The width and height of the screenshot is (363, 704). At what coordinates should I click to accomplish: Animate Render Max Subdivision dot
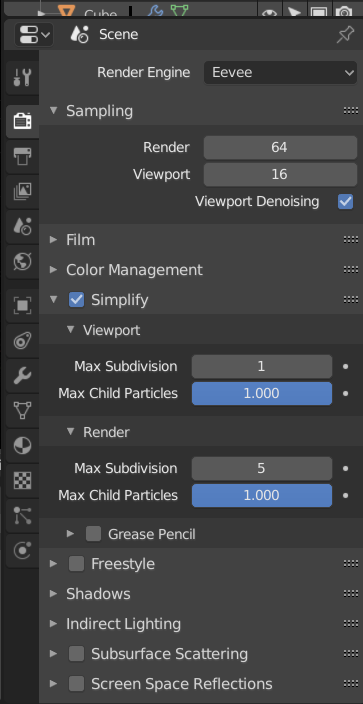tap(345, 468)
